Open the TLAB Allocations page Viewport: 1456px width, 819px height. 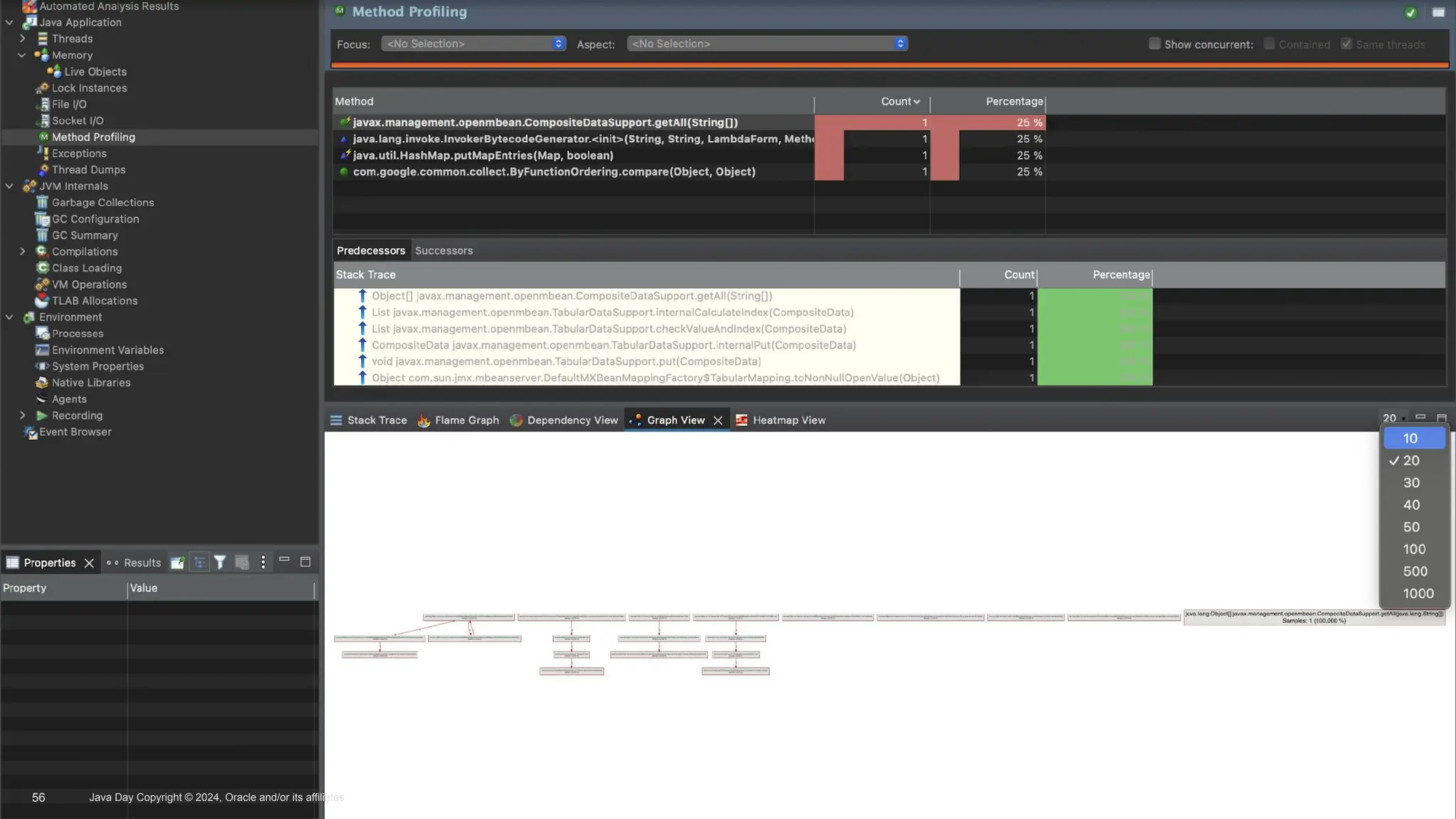point(95,301)
